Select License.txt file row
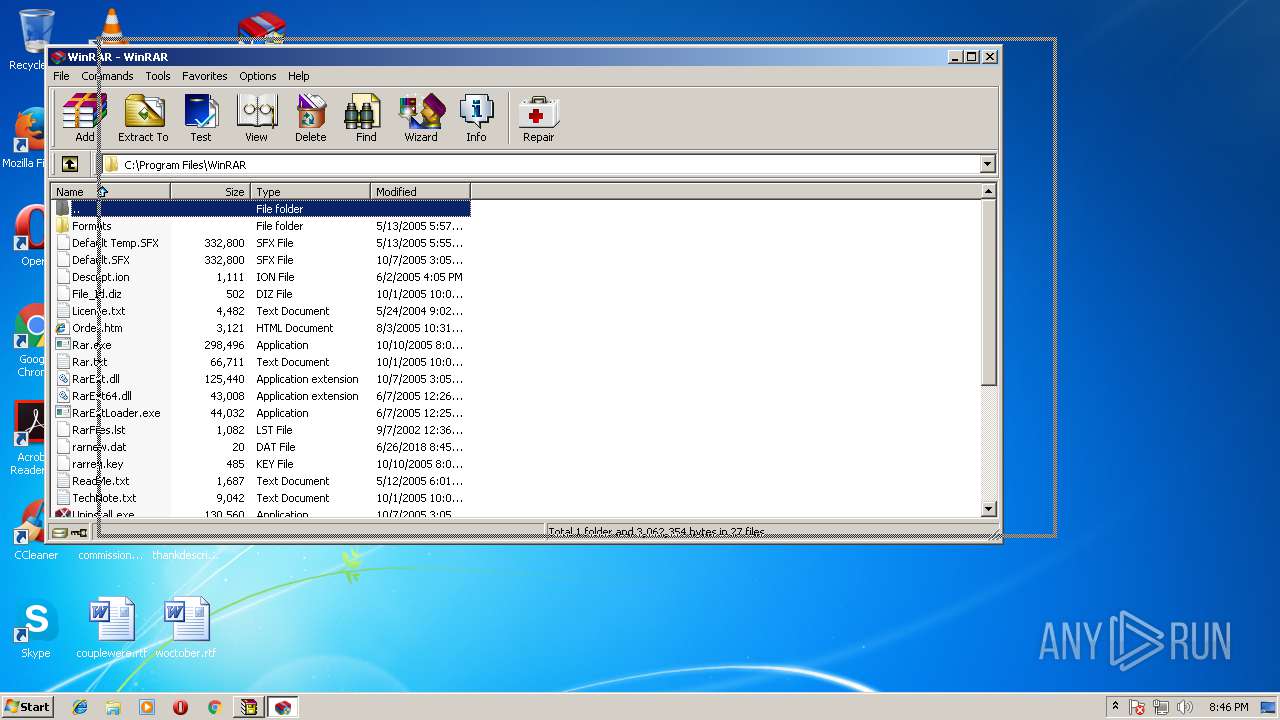The image size is (1280, 720). (261, 311)
